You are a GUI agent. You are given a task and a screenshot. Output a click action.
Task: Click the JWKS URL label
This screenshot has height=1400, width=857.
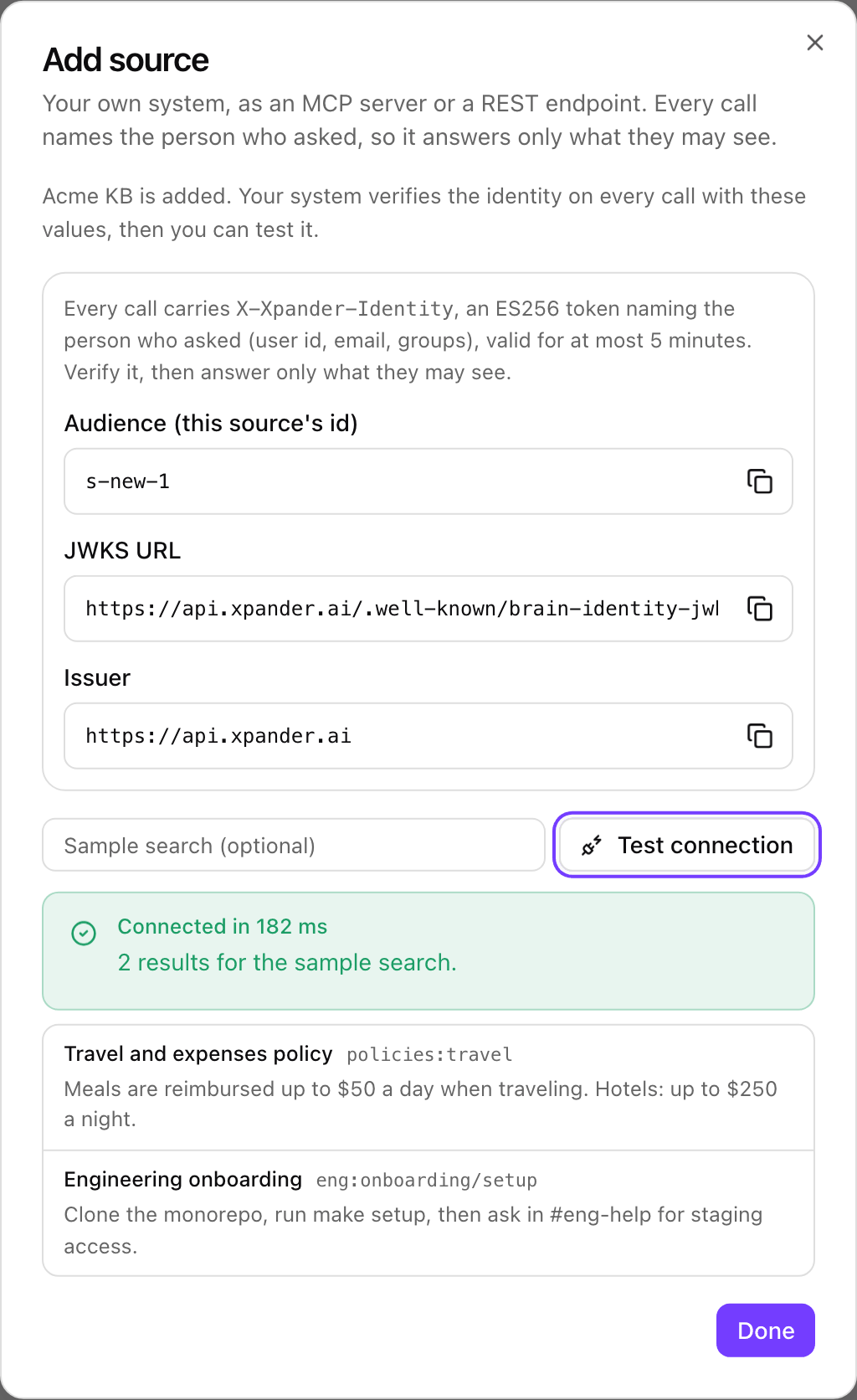[x=122, y=550]
